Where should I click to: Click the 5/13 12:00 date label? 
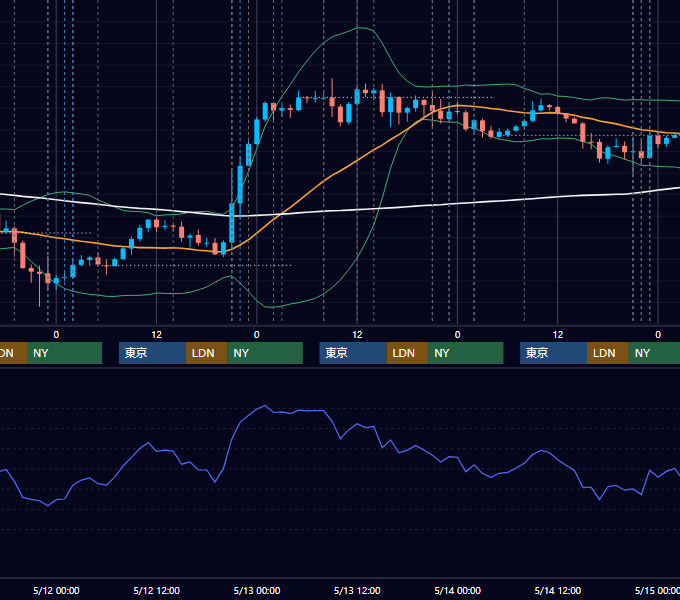(x=357, y=590)
